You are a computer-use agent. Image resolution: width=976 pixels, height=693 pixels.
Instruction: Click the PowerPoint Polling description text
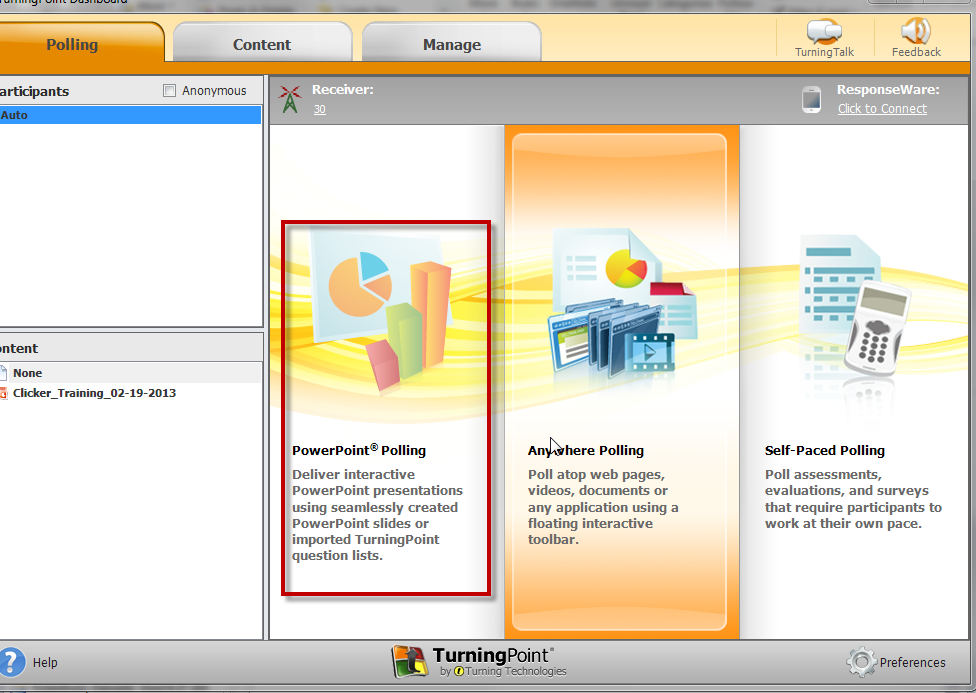(x=377, y=515)
